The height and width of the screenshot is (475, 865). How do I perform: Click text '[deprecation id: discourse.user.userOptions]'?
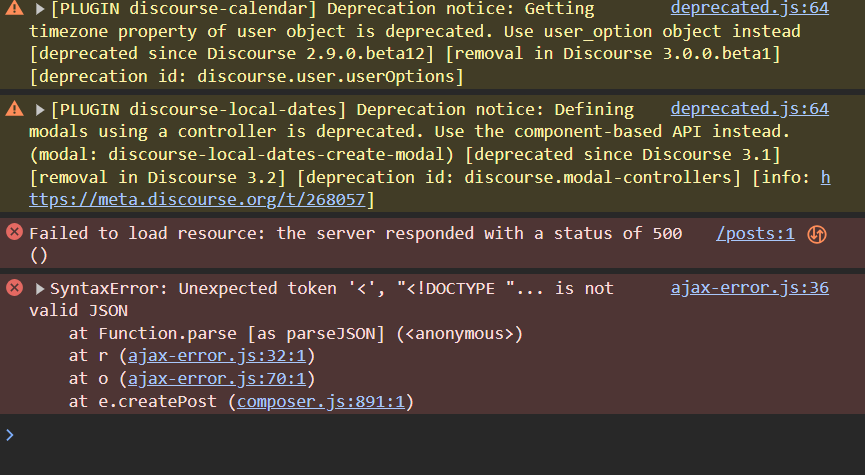point(247,76)
